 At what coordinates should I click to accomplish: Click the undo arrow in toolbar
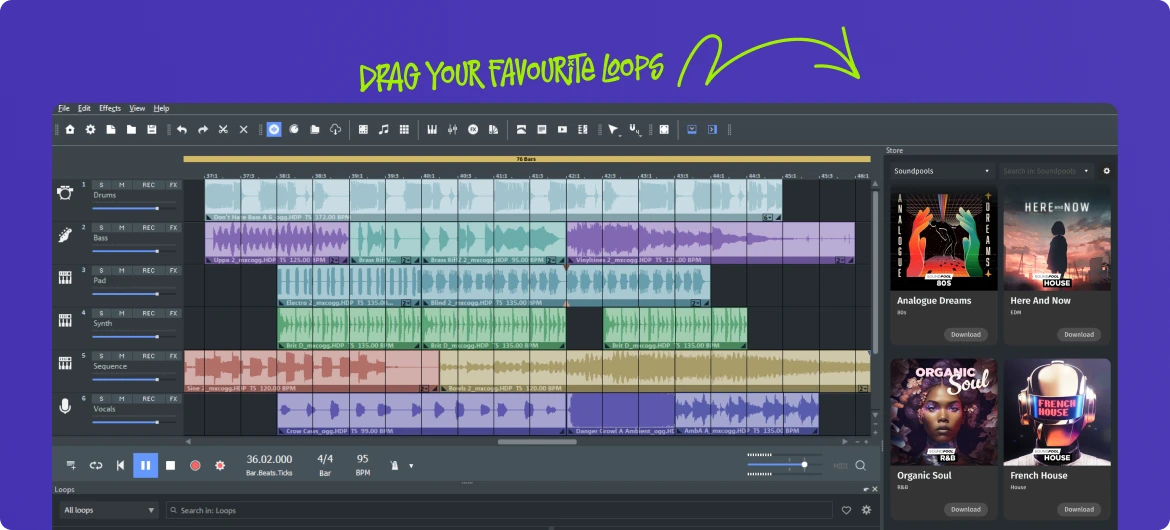182,130
